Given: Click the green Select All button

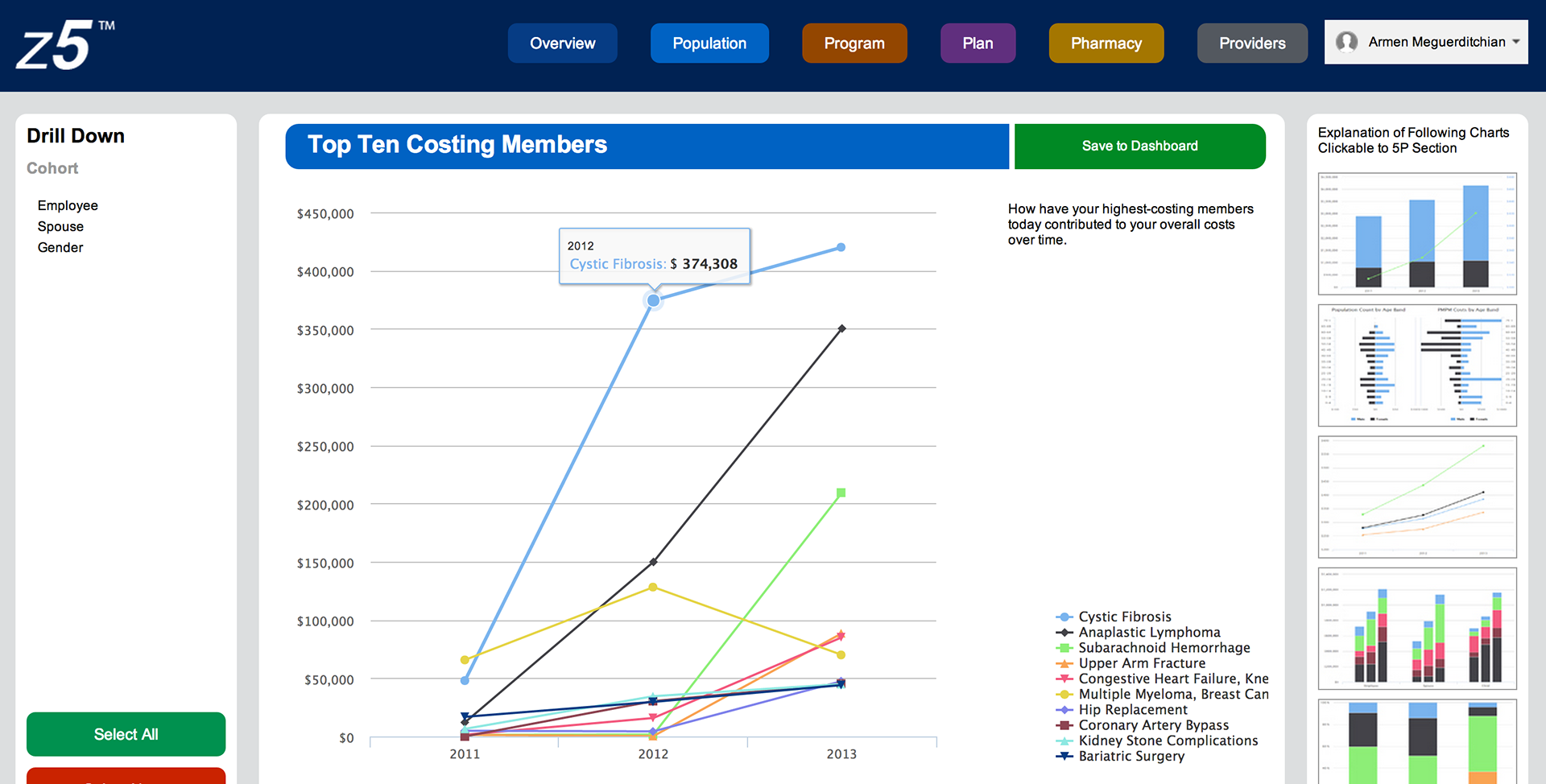Looking at the screenshot, I should [126, 734].
